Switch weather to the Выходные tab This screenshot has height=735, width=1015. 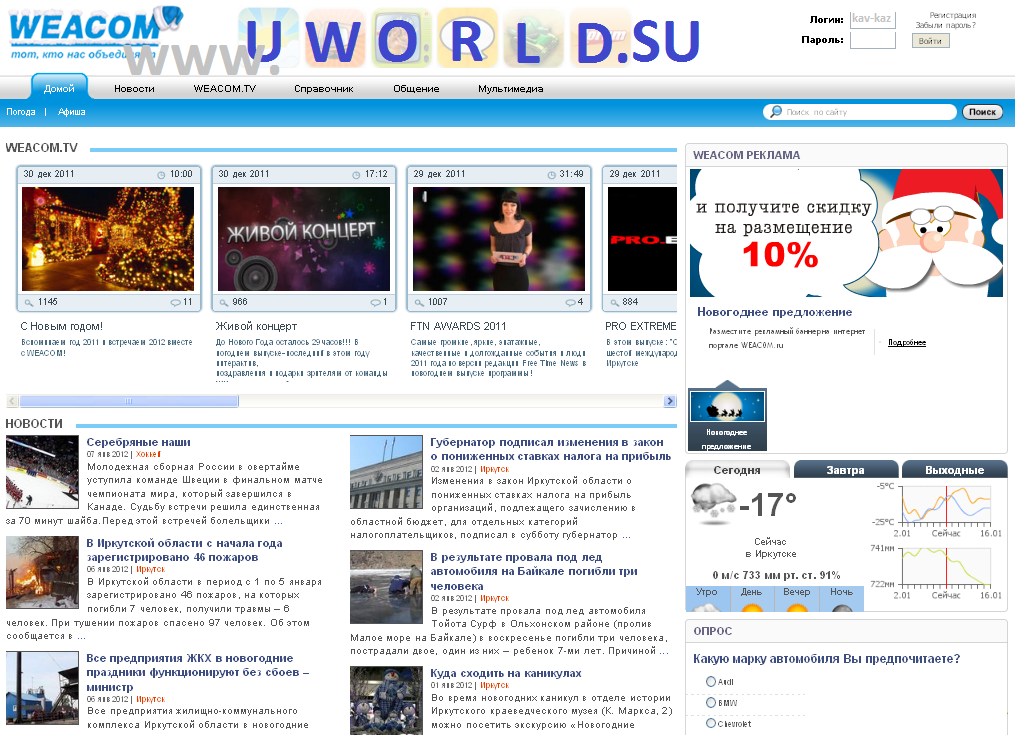coord(954,469)
